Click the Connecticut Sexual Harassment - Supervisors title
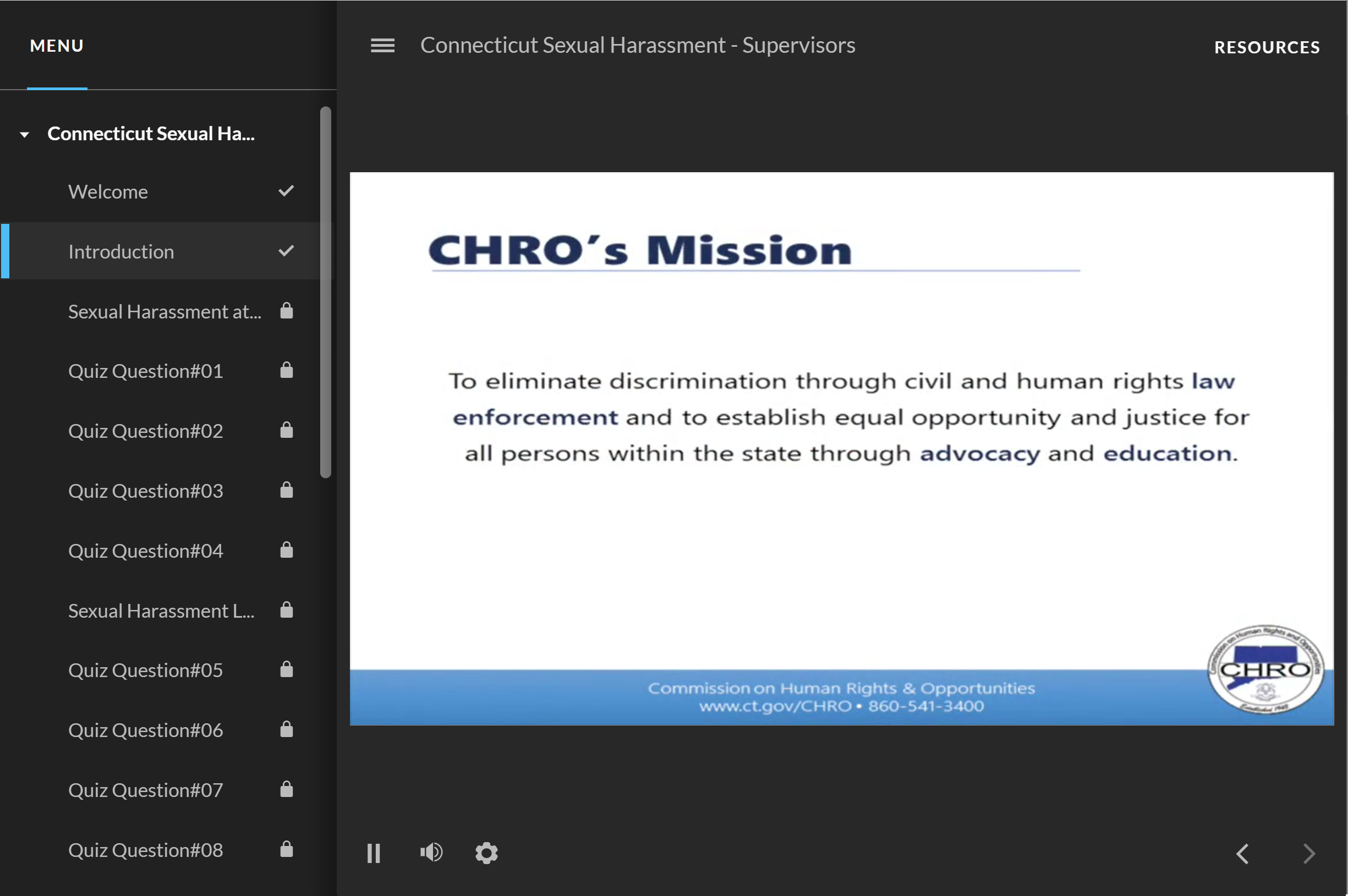Screen dimensions: 1348x896 tap(638, 45)
